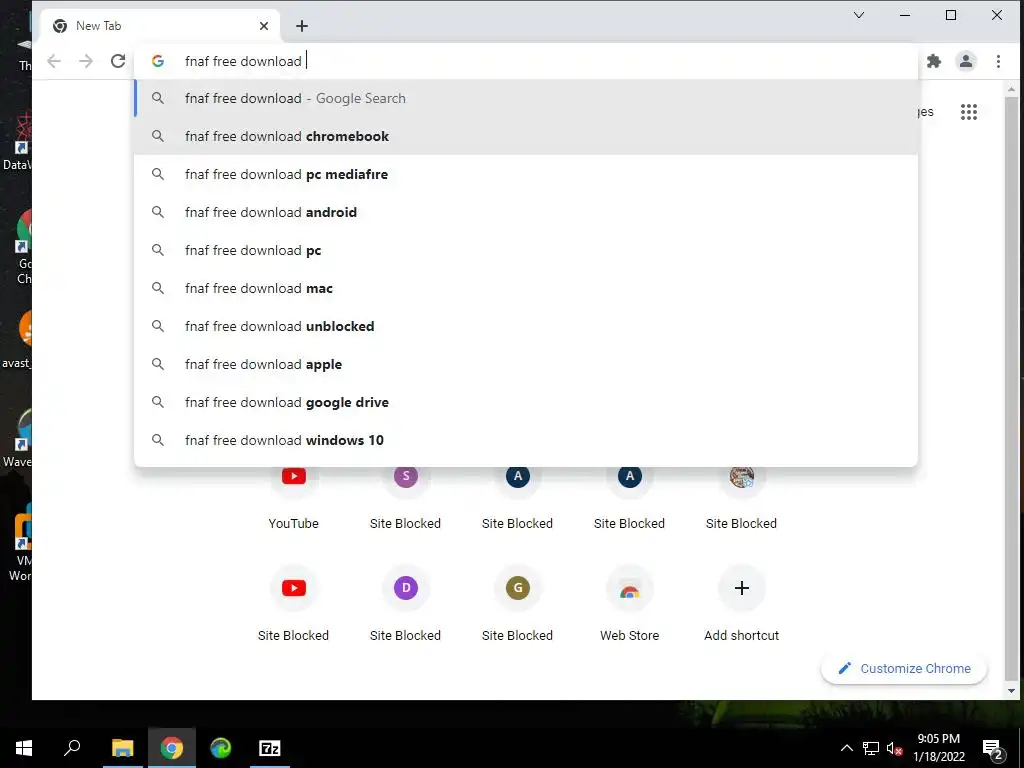The width and height of the screenshot is (1024, 768).
Task: Open the notification center icon
Action: click(x=993, y=749)
